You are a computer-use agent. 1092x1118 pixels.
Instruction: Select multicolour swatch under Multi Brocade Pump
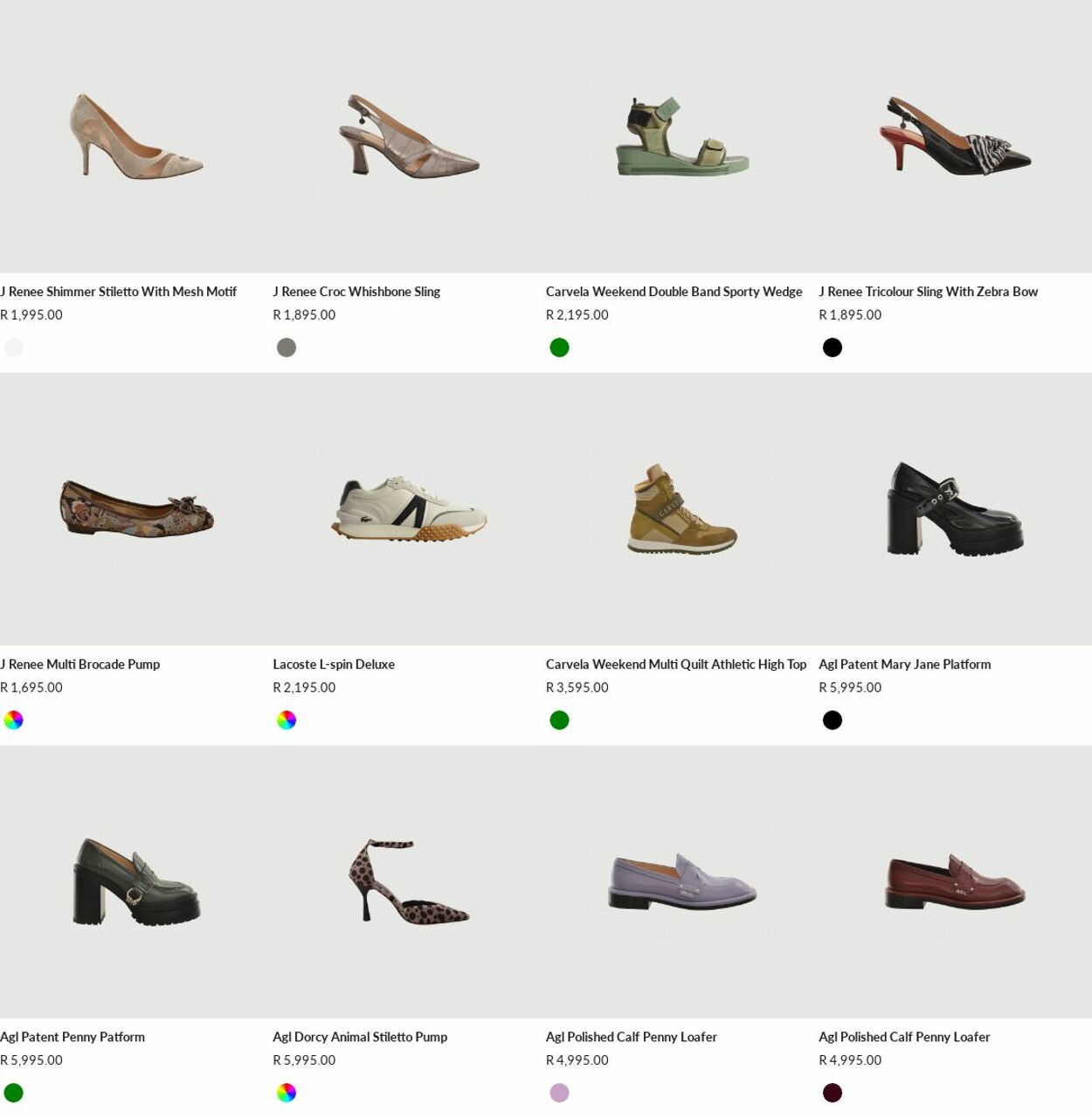[x=13, y=721]
